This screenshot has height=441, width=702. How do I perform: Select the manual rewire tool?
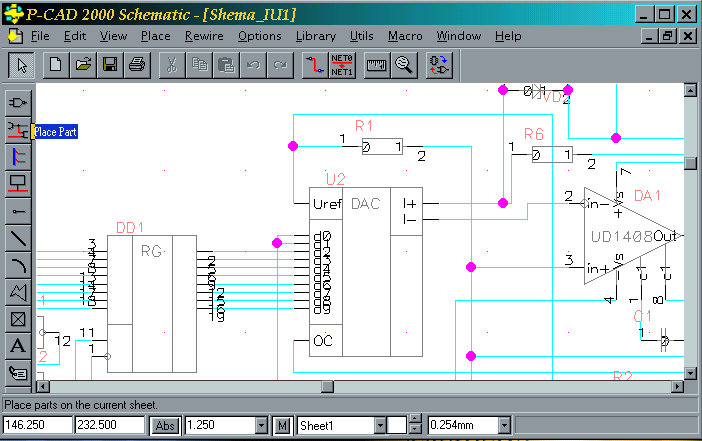[x=315, y=65]
